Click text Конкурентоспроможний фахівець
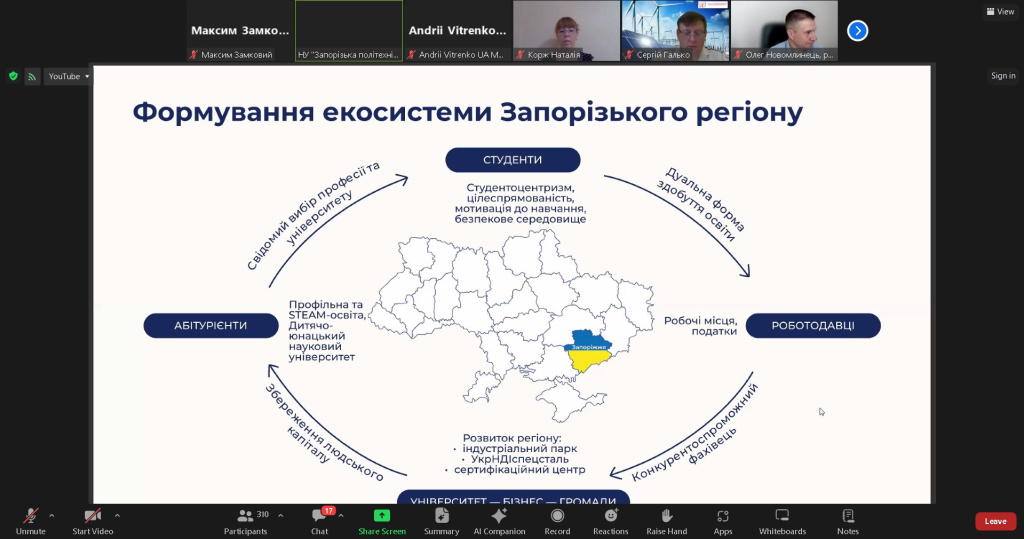1024x539 pixels. click(x=695, y=433)
